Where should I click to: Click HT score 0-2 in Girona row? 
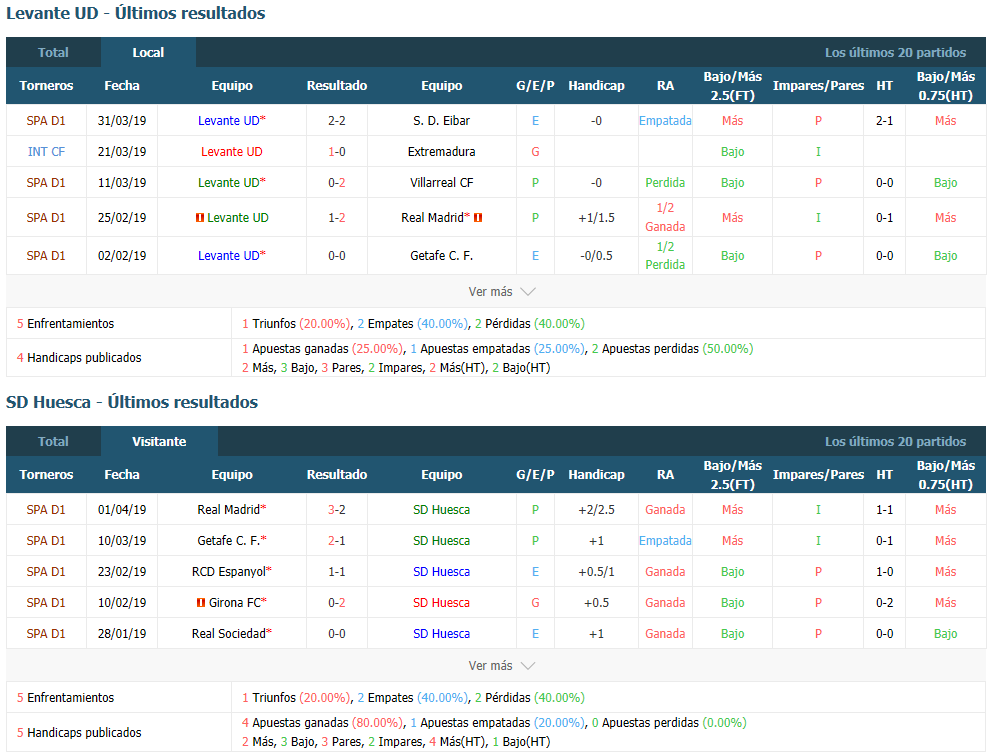[884, 603]
